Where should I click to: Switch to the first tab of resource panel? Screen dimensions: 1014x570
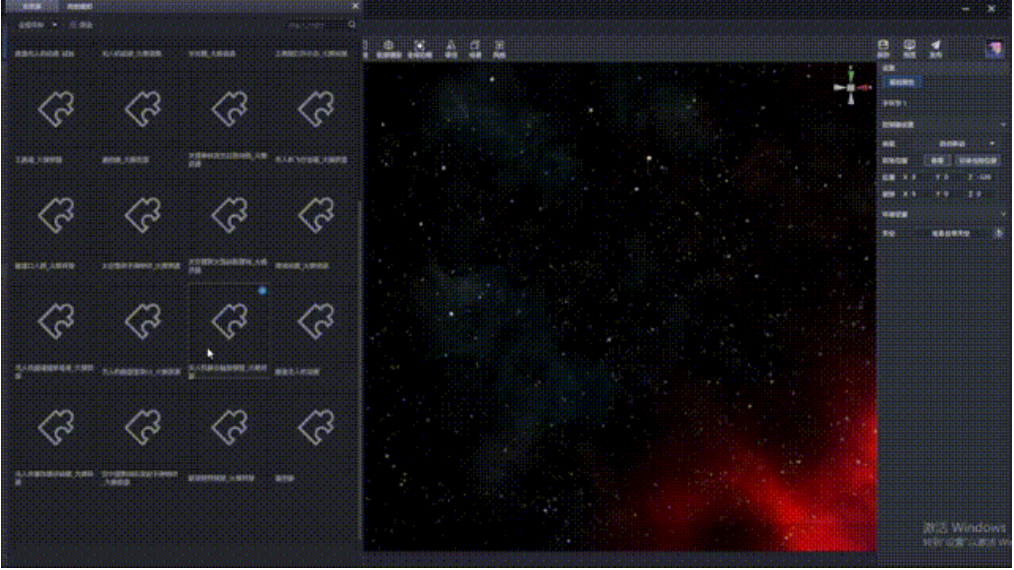pos(31,6)
